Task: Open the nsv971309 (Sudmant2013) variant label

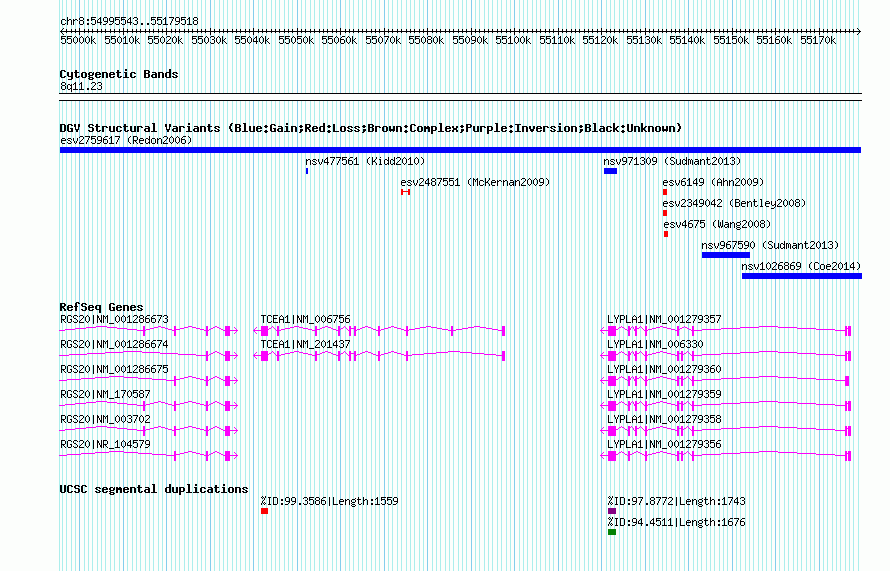Action: (672, 161)
